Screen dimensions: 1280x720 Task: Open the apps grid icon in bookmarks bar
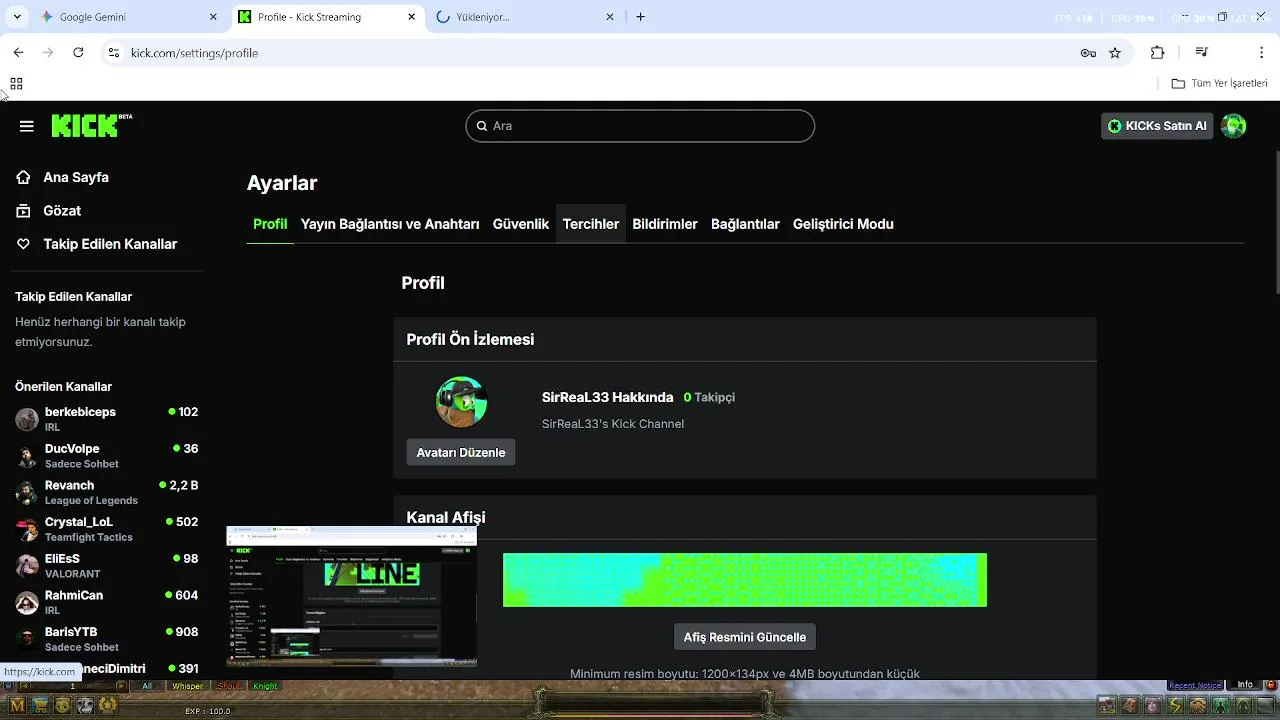click(x=16, y=84)
